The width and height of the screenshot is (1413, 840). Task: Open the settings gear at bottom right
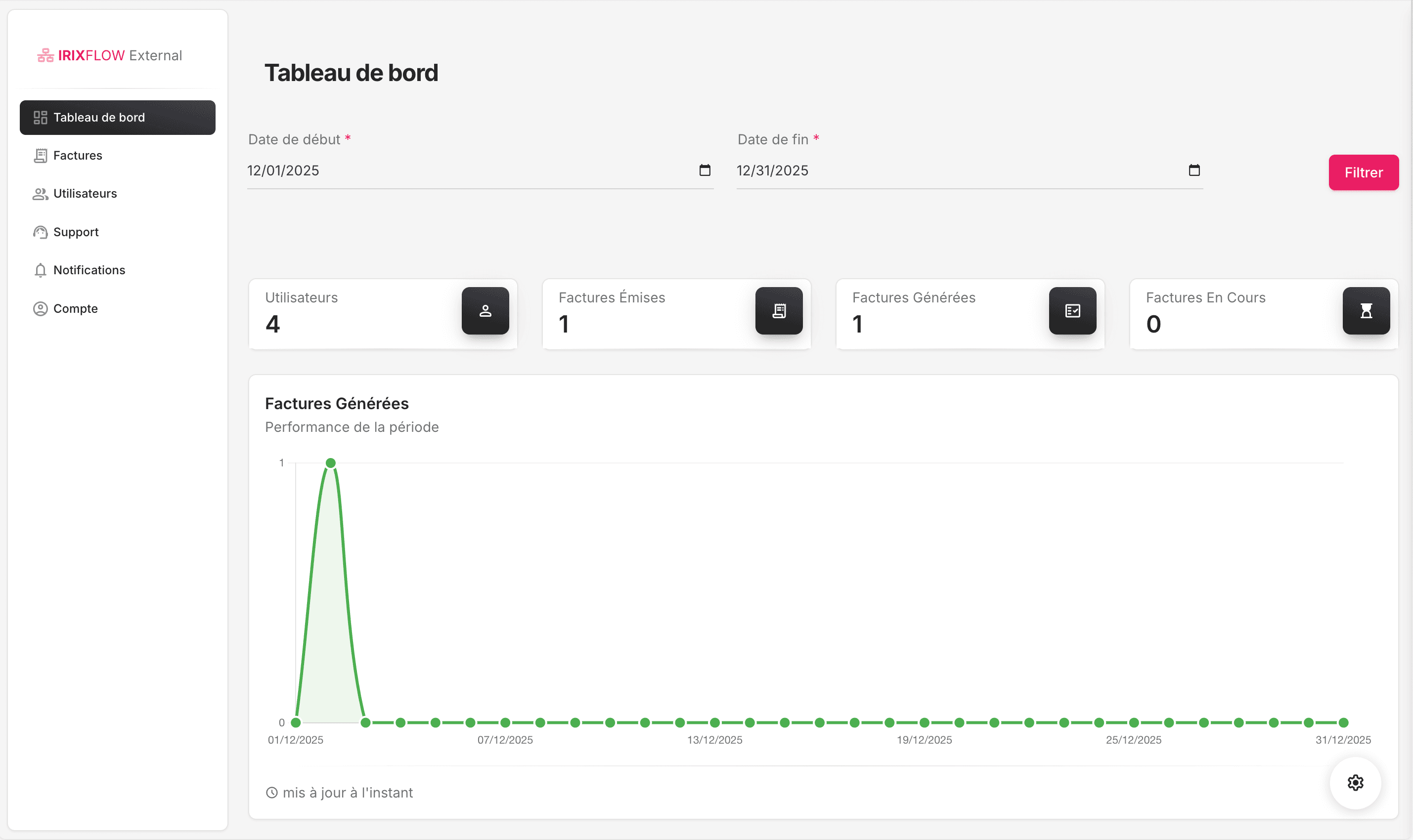(1355, 782)
